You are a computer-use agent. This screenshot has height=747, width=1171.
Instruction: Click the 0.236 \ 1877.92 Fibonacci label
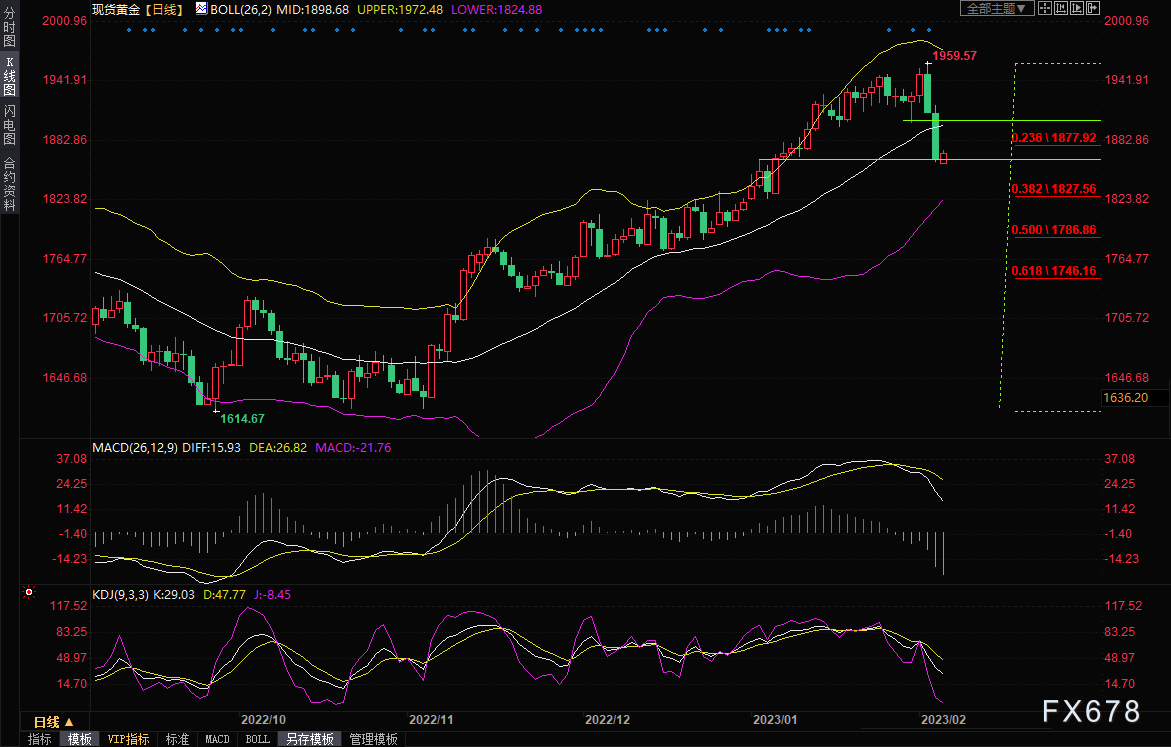click(x=1054, y=137)
